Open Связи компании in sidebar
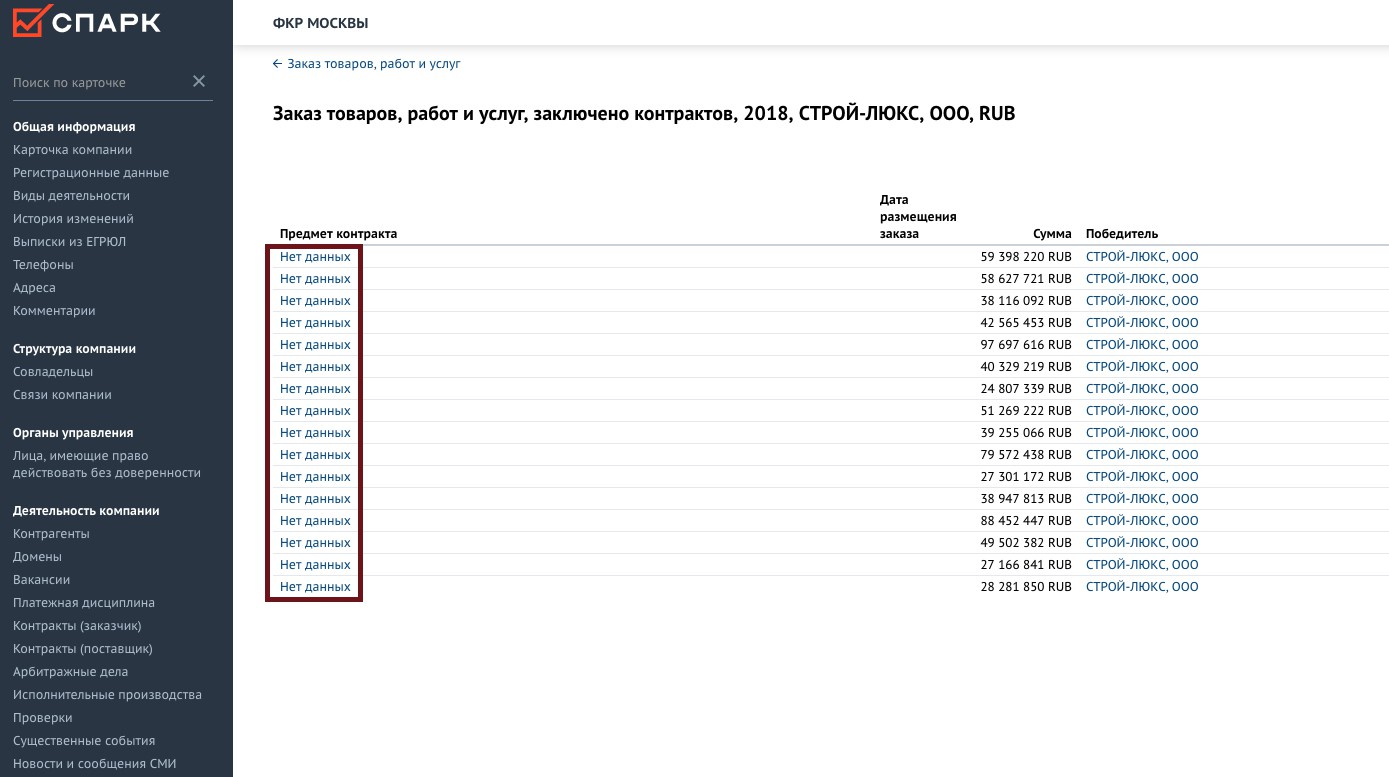Screen dimensions: 1389x777 tap(62, 395)
